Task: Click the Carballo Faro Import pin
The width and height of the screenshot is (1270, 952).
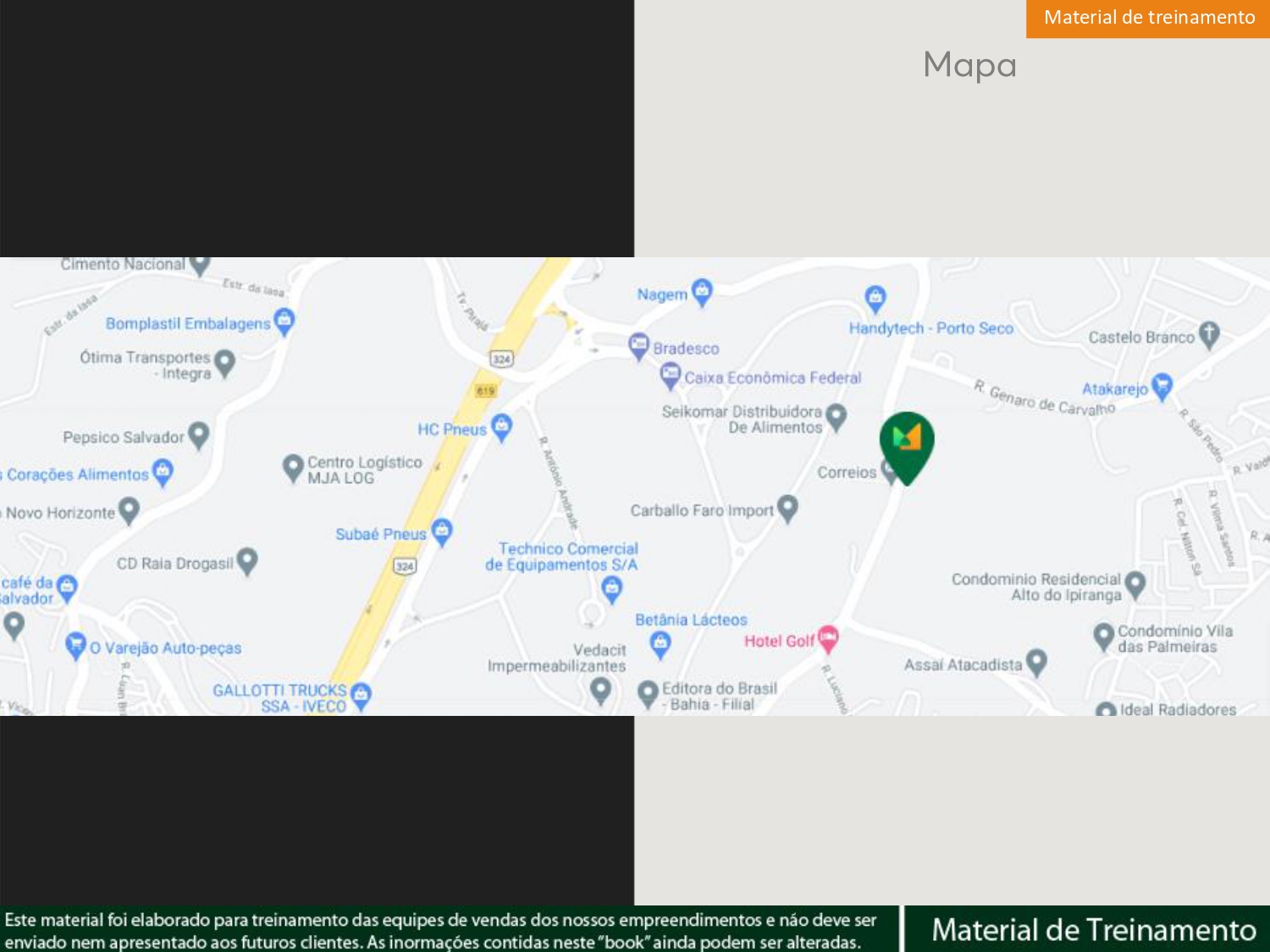Action: pos(787,509)
